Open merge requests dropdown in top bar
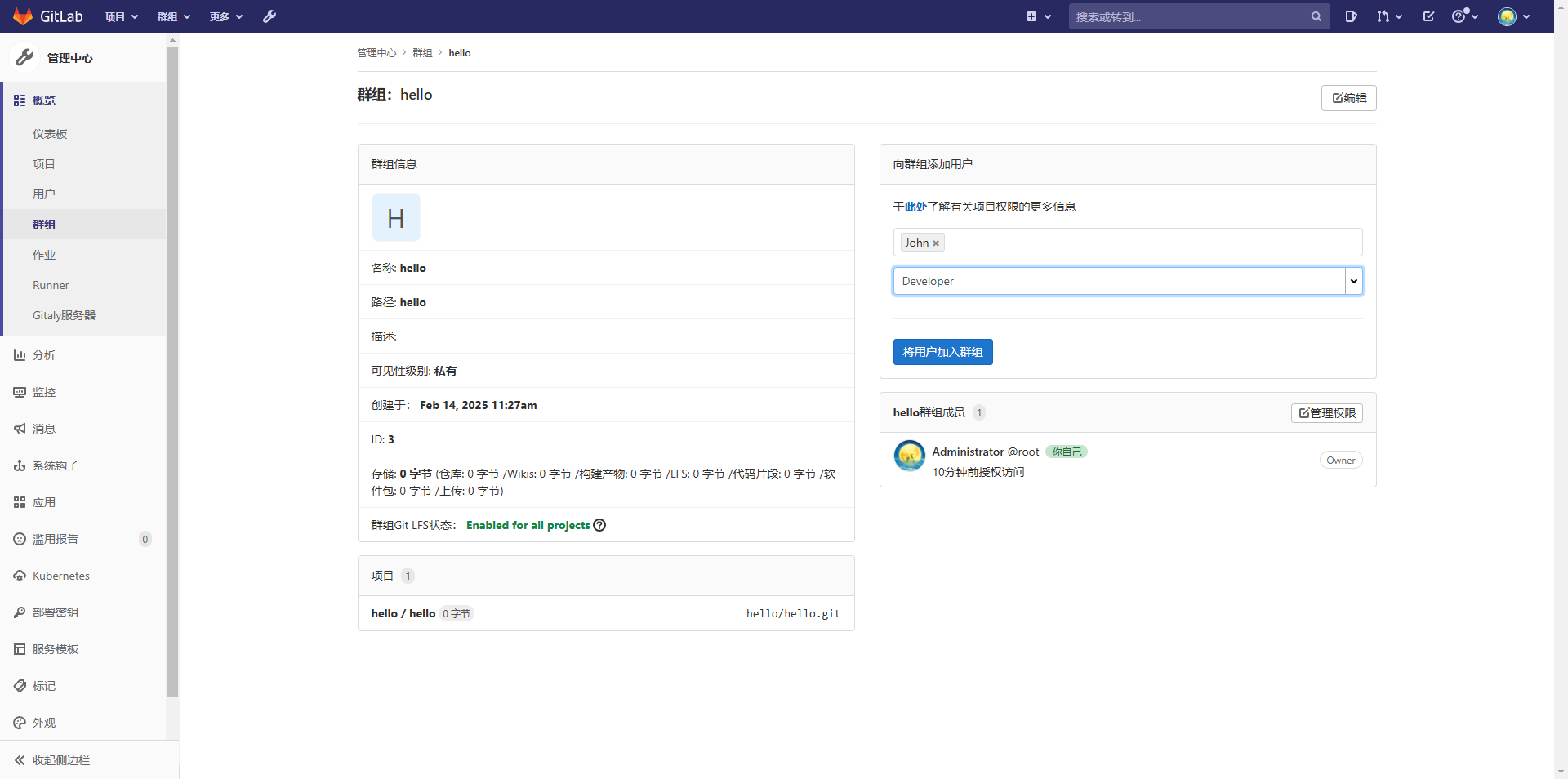Screen dimensions: 1568x779 coord(1388,16)
